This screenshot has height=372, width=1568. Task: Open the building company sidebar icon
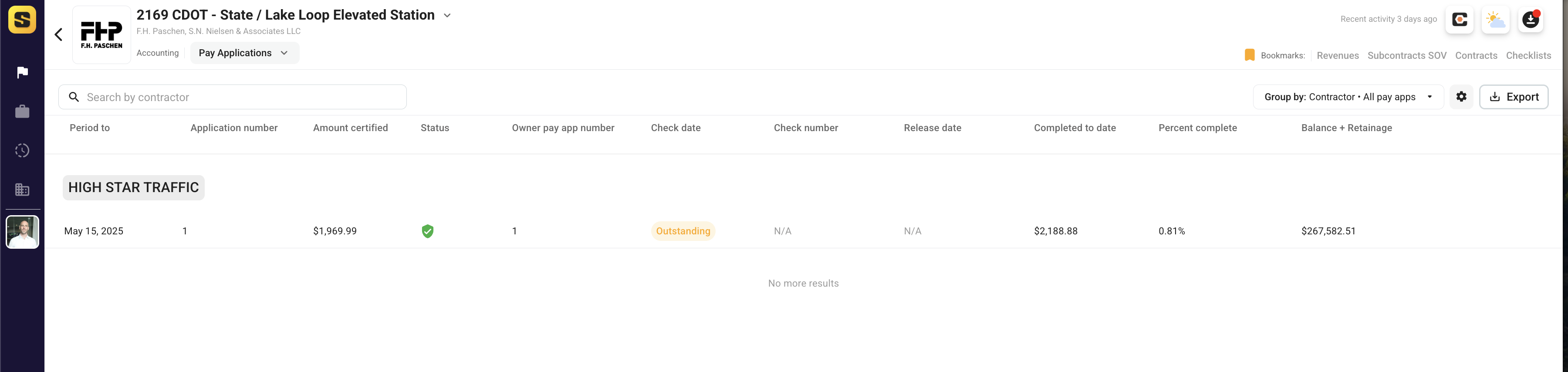(23, 189)
